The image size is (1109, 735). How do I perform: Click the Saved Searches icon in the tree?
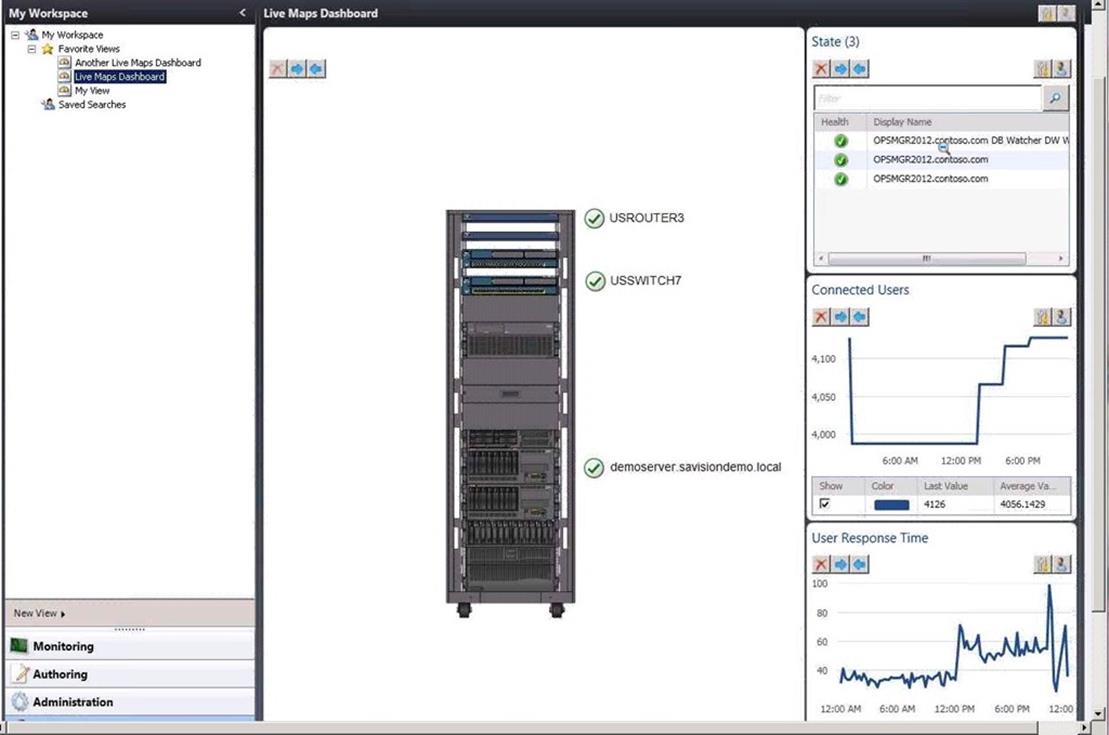click(x=47, y=105)
